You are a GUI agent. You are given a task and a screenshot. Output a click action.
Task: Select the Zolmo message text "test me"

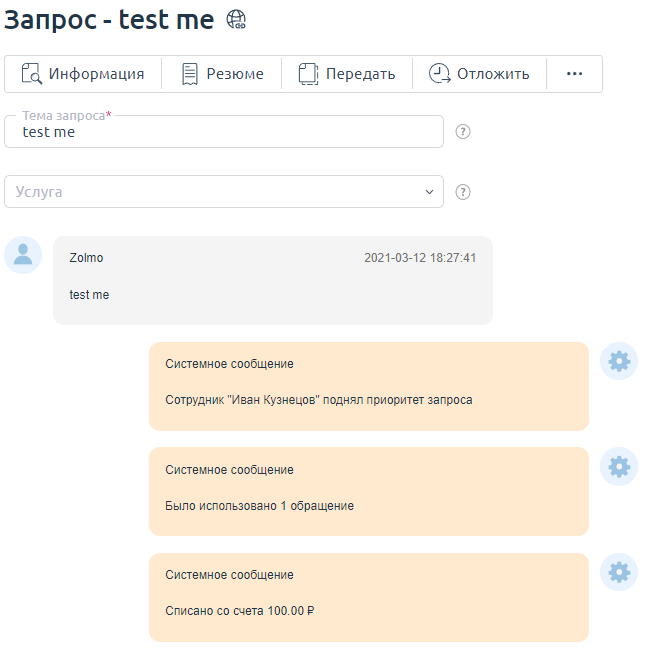[89, 295]
